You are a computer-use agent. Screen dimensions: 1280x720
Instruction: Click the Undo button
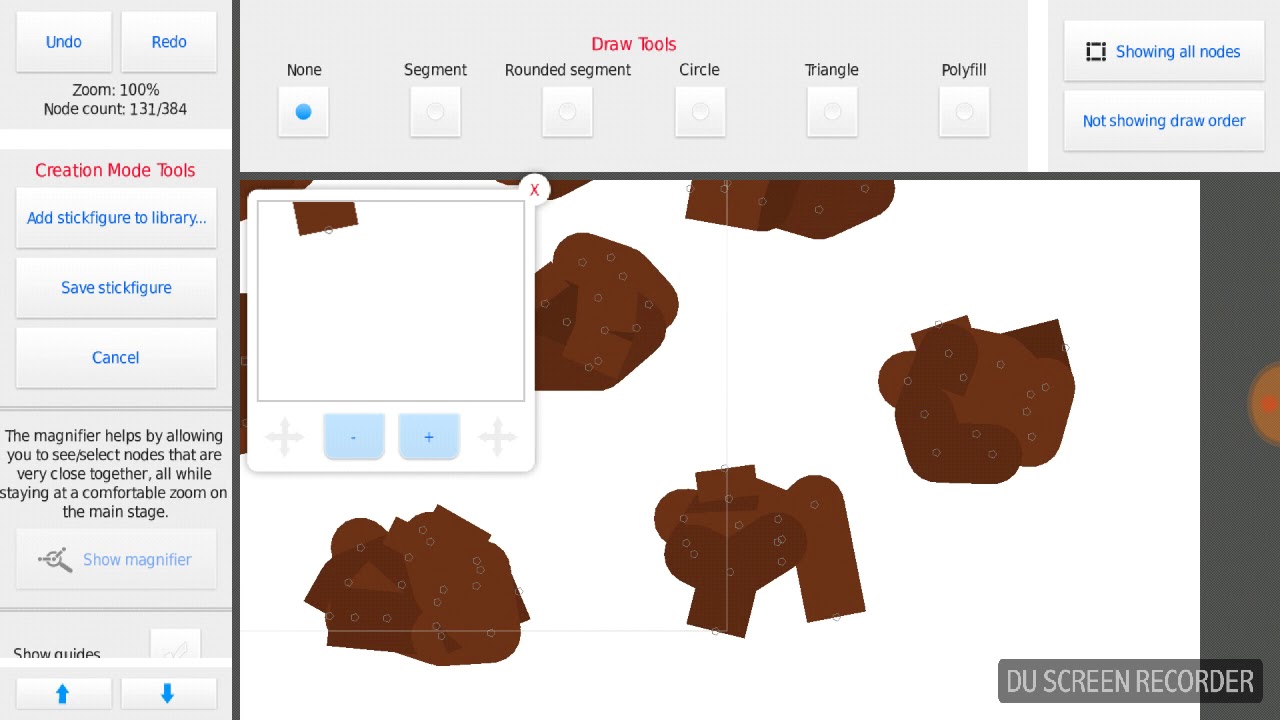pyautogui.click(x=64, y=42)
